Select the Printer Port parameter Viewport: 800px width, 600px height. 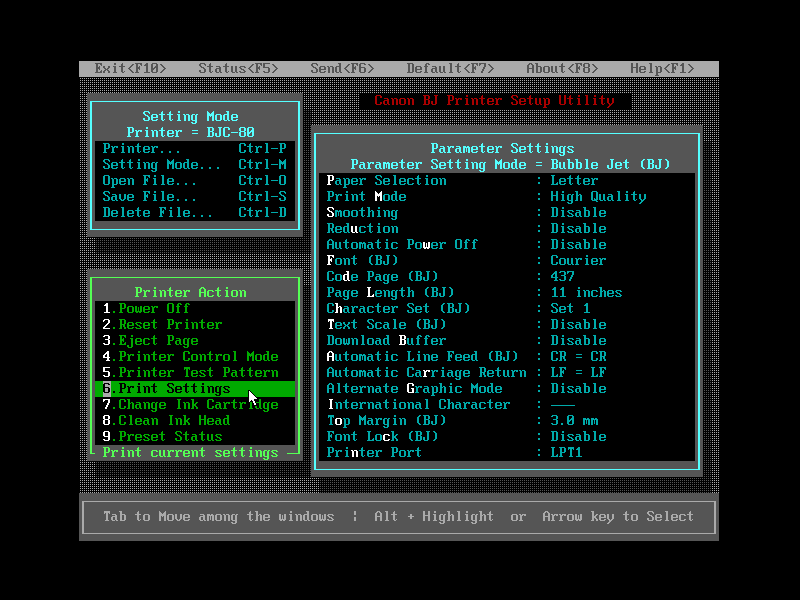tap(507, 452)
